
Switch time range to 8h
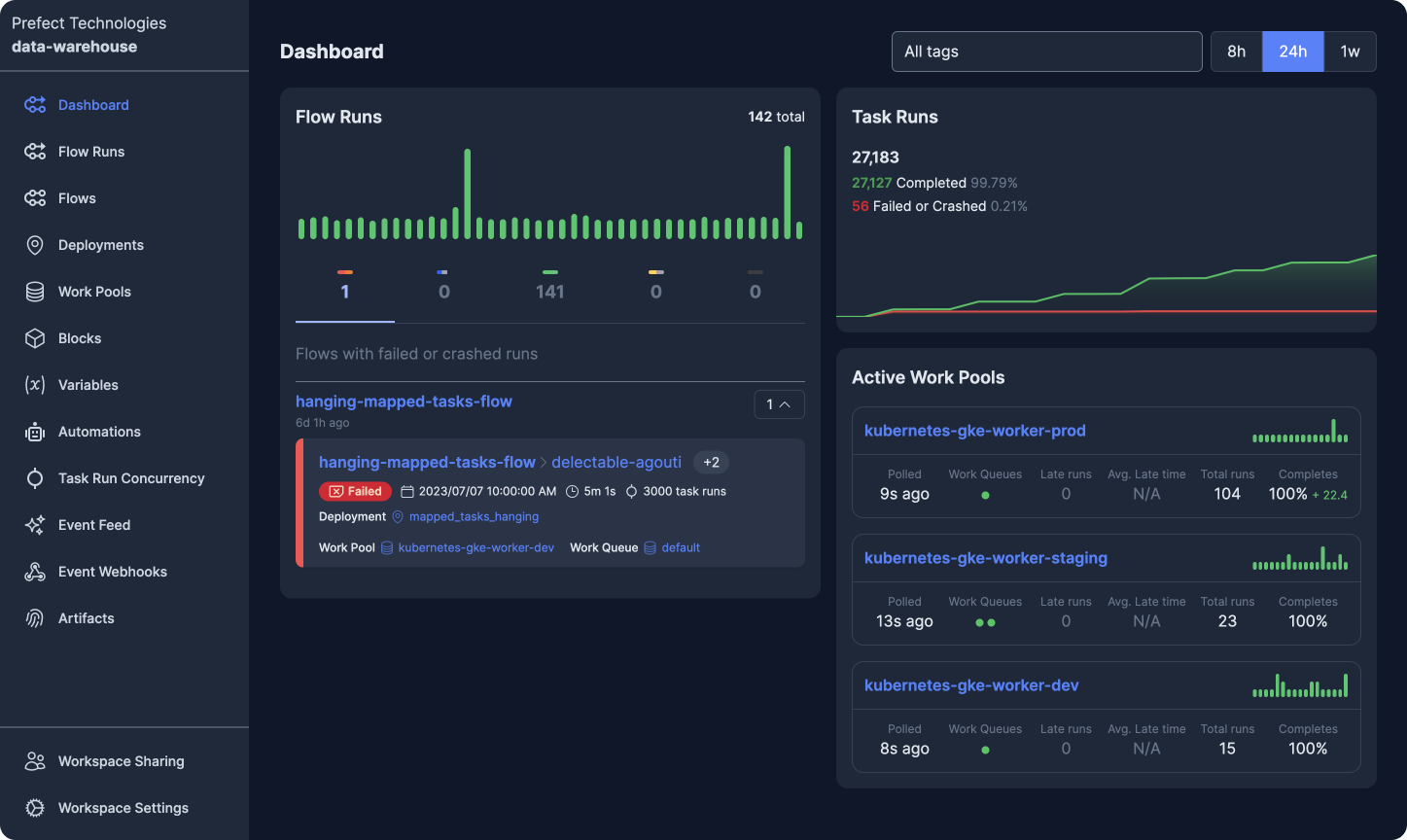(1236, 52)
